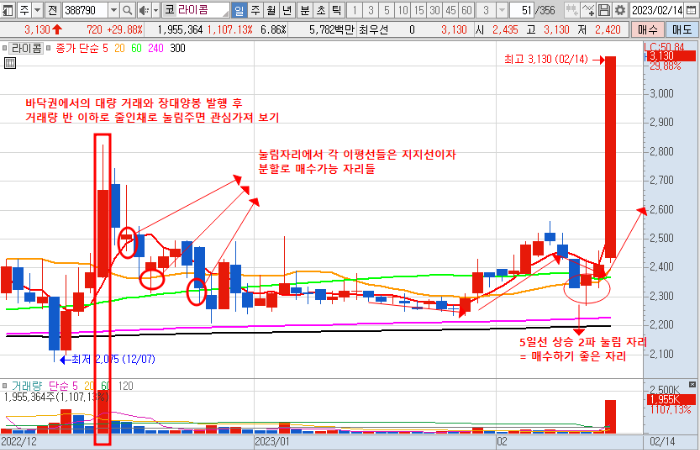
Task: Expand the sound options dropdown arrow
Action: 155,10
